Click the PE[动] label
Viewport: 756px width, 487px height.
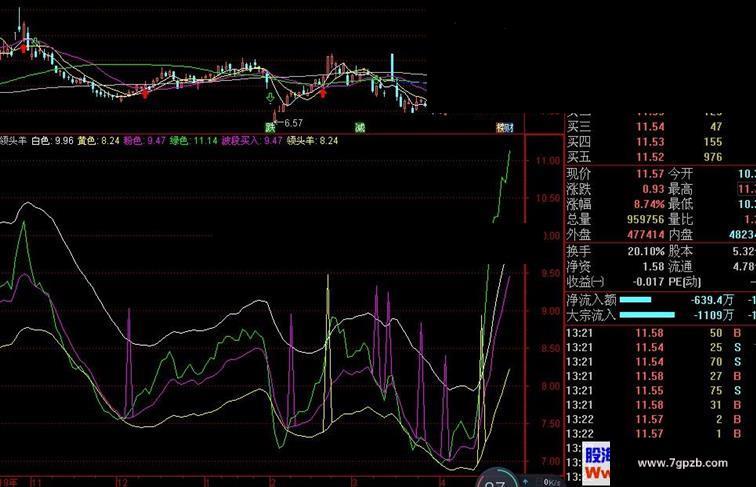click(685, 282)
